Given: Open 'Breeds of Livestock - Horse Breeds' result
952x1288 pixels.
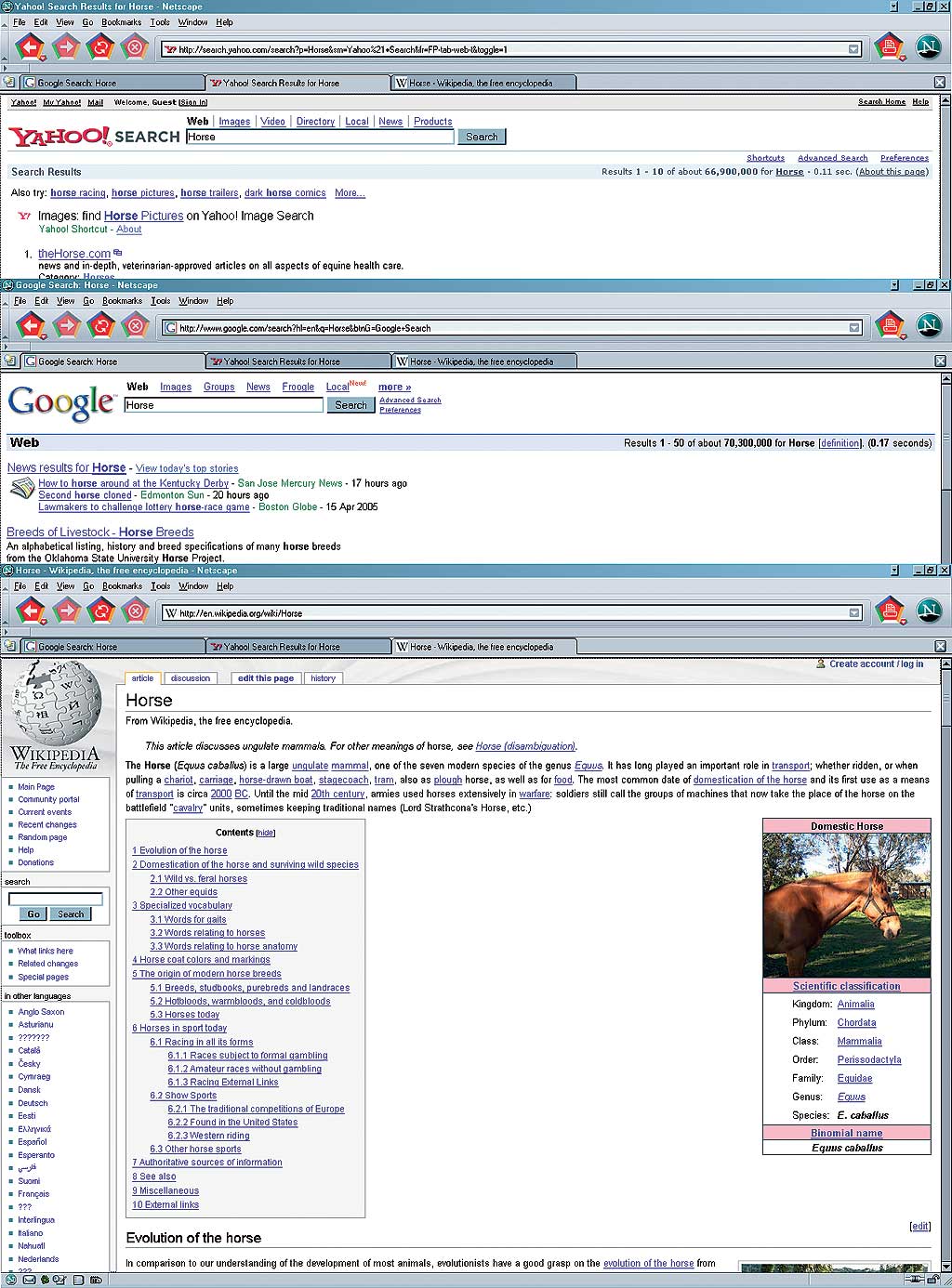Looking at the screenshot, I should (x=100, y=532).
